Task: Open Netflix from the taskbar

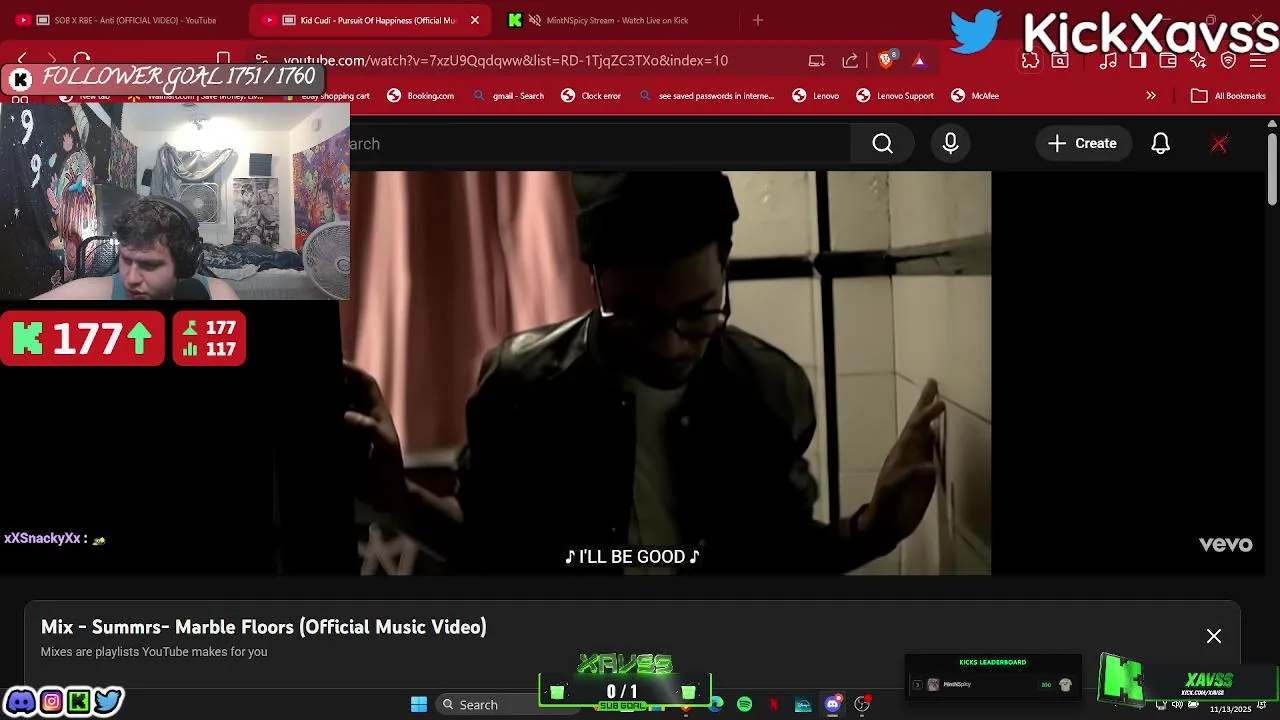Action: click(x=774, y=705)
